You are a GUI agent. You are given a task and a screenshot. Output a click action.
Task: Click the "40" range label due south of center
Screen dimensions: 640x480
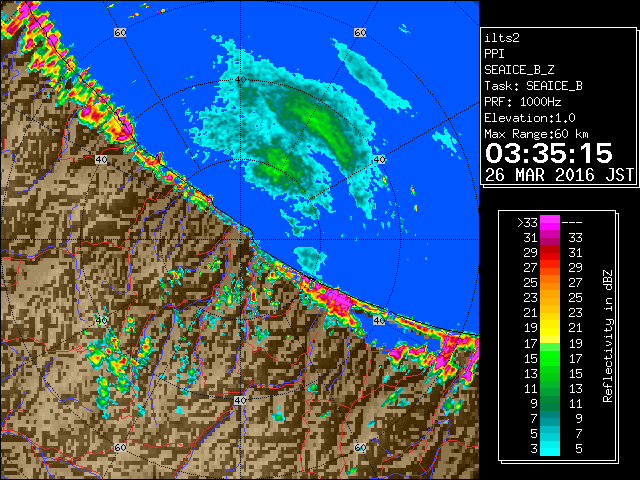coord(240,400)
